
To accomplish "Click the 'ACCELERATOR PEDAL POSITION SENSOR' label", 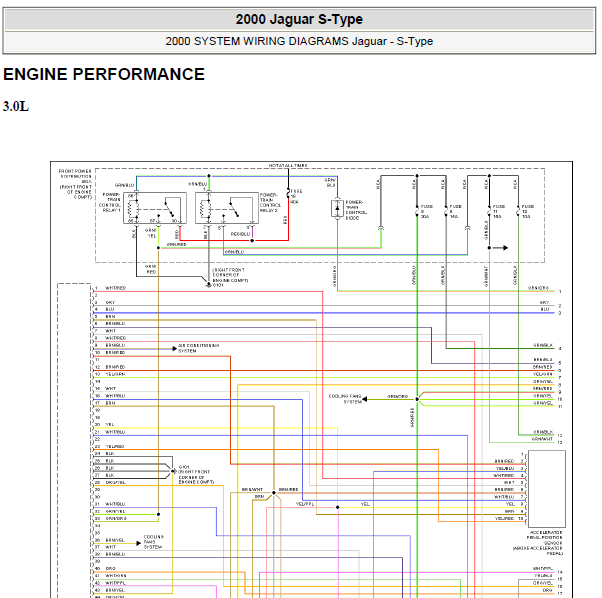I will pos(538,543).
